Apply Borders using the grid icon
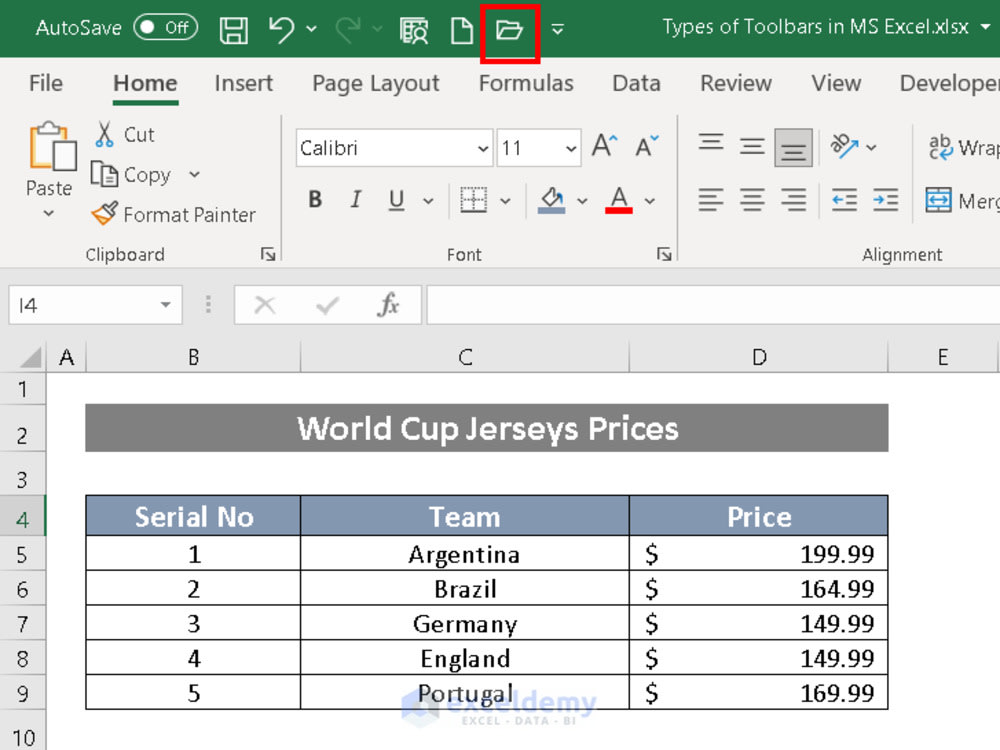This screenshot has width=1000, height=750. 473,200
